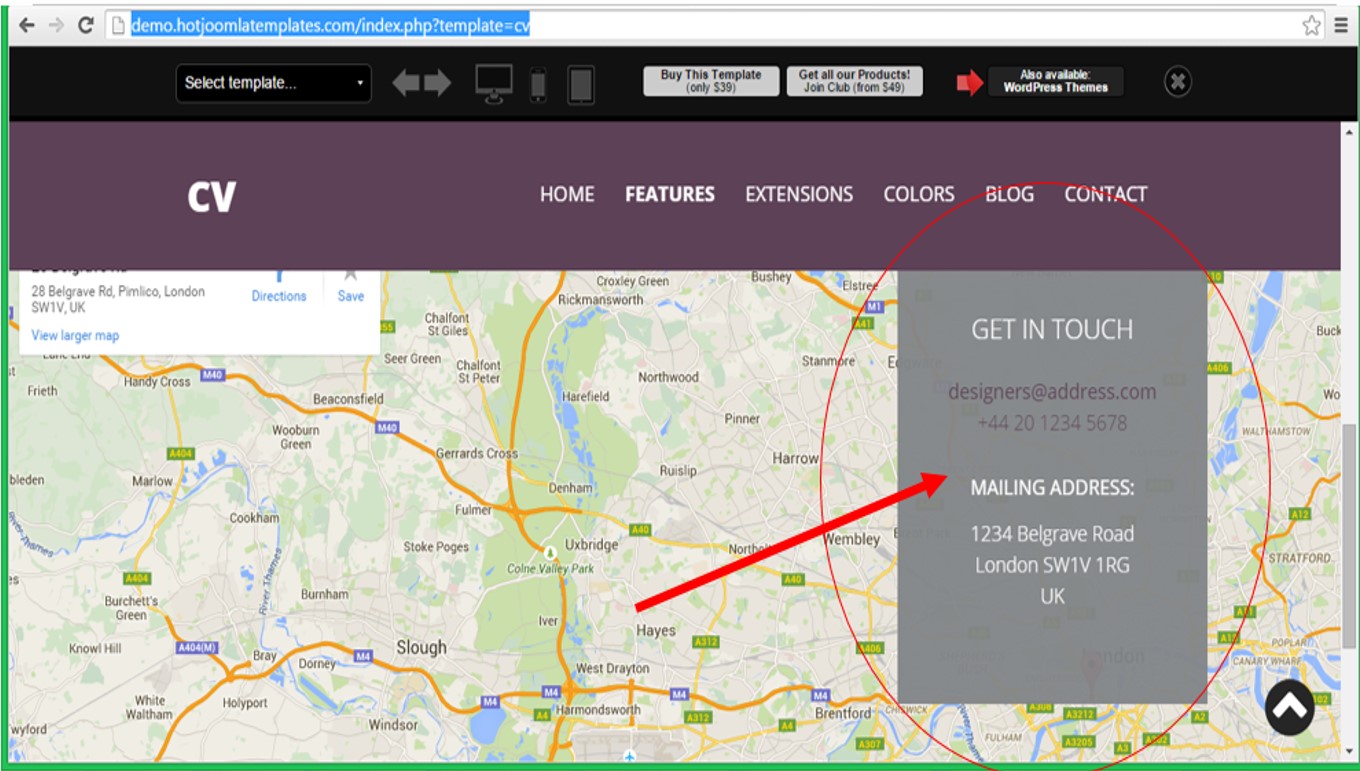Screen dimensions: 1360x771
Task: Click Windsor label on the map
Action: tap(393, 725)
